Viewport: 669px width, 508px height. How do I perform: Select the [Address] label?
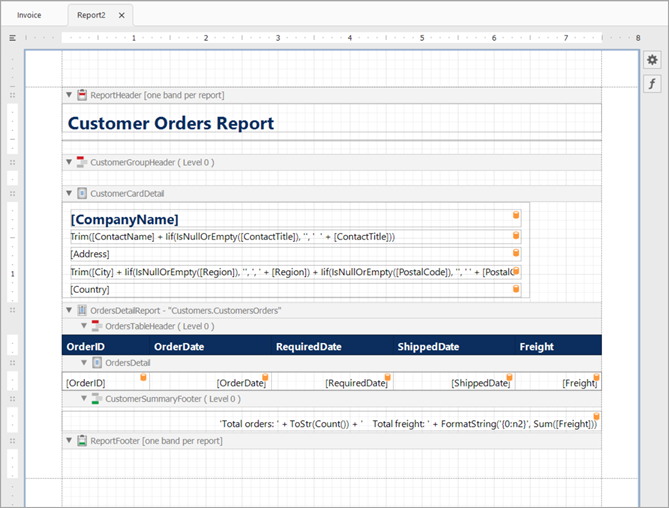pyautogui.click(x=295, y=254)
